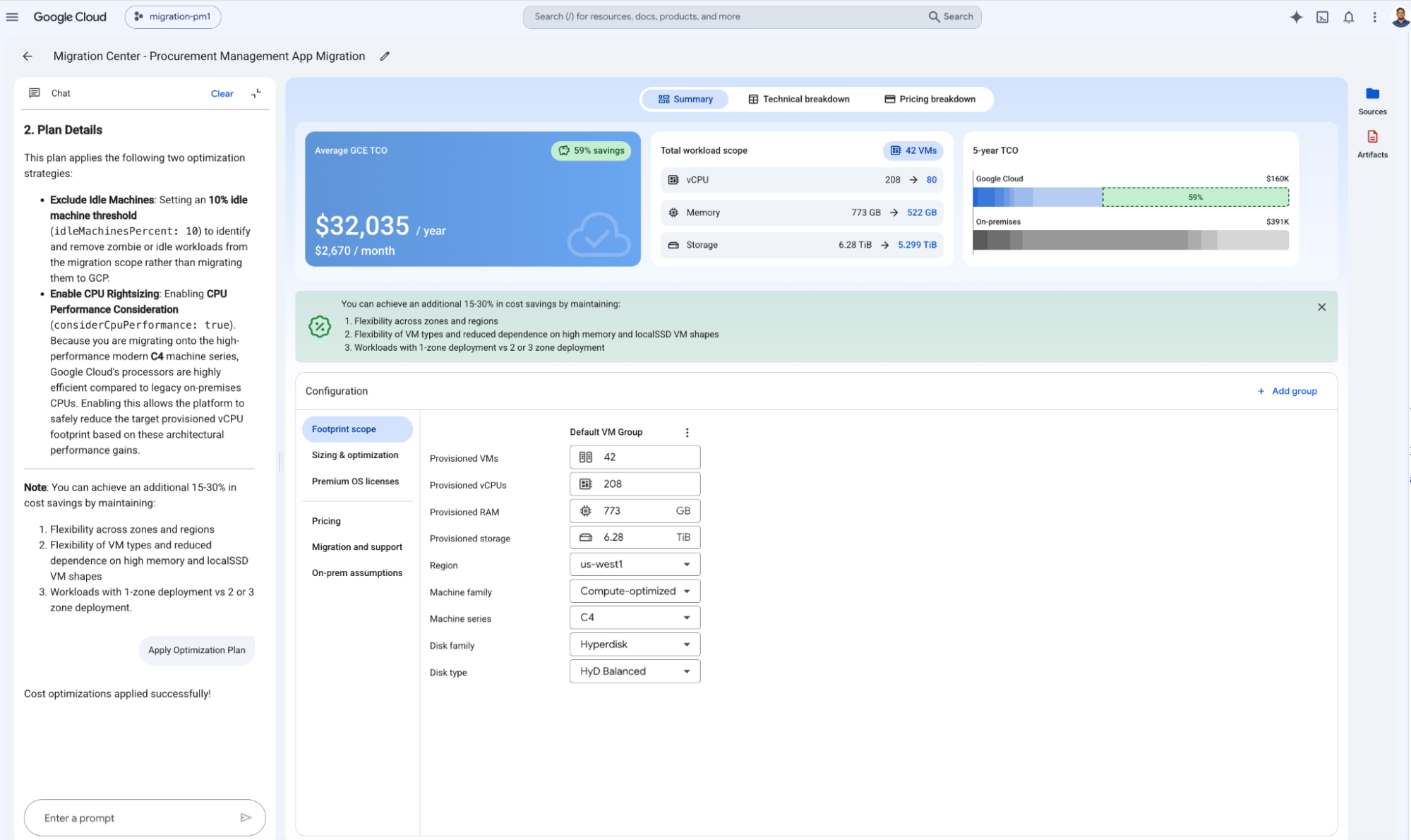Image resolution: width=1411 pixels, height=840 pixels.
Task: Click the savings percent badge icon in banner
Action: click(x=320, y=326)
